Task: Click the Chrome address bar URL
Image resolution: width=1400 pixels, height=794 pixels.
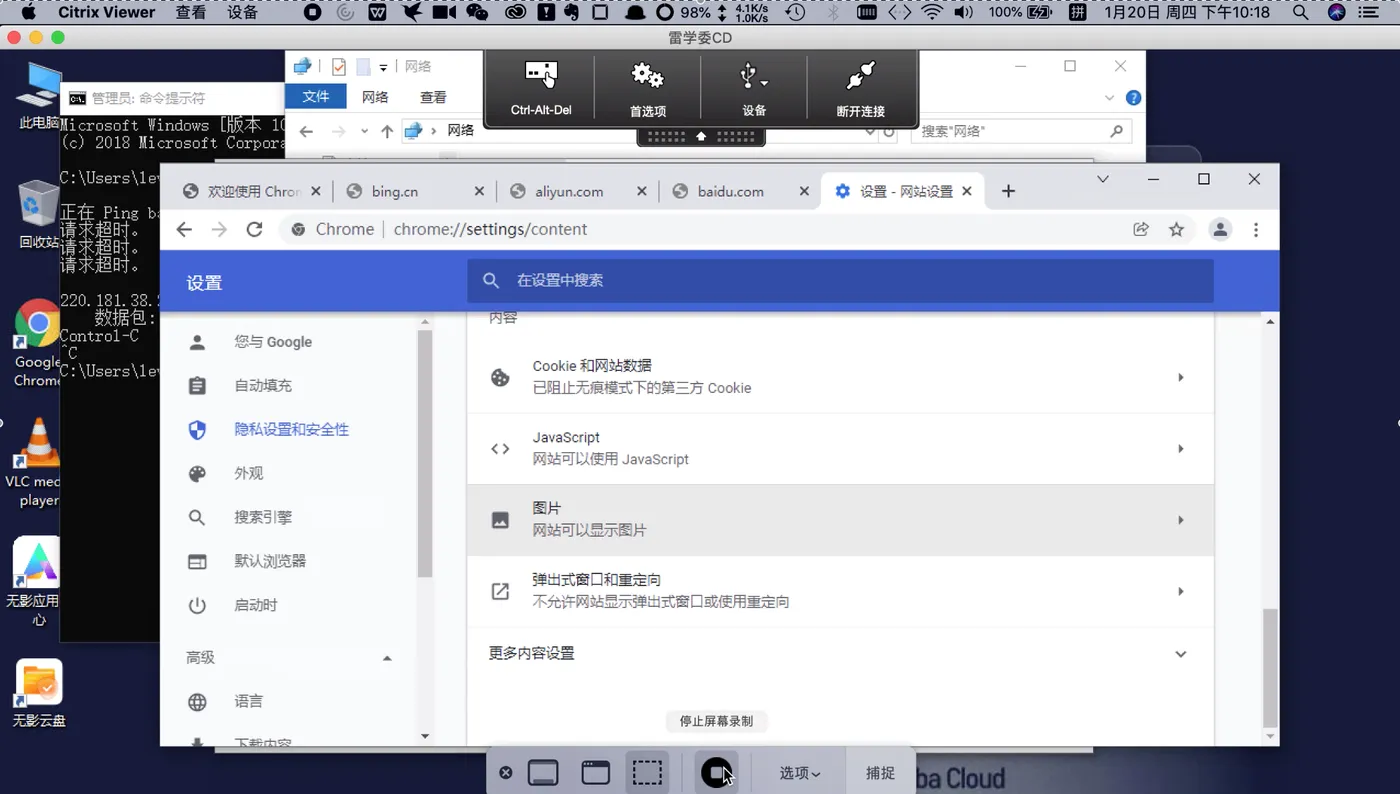Action: pyautogui.click(x=490, y=229)
